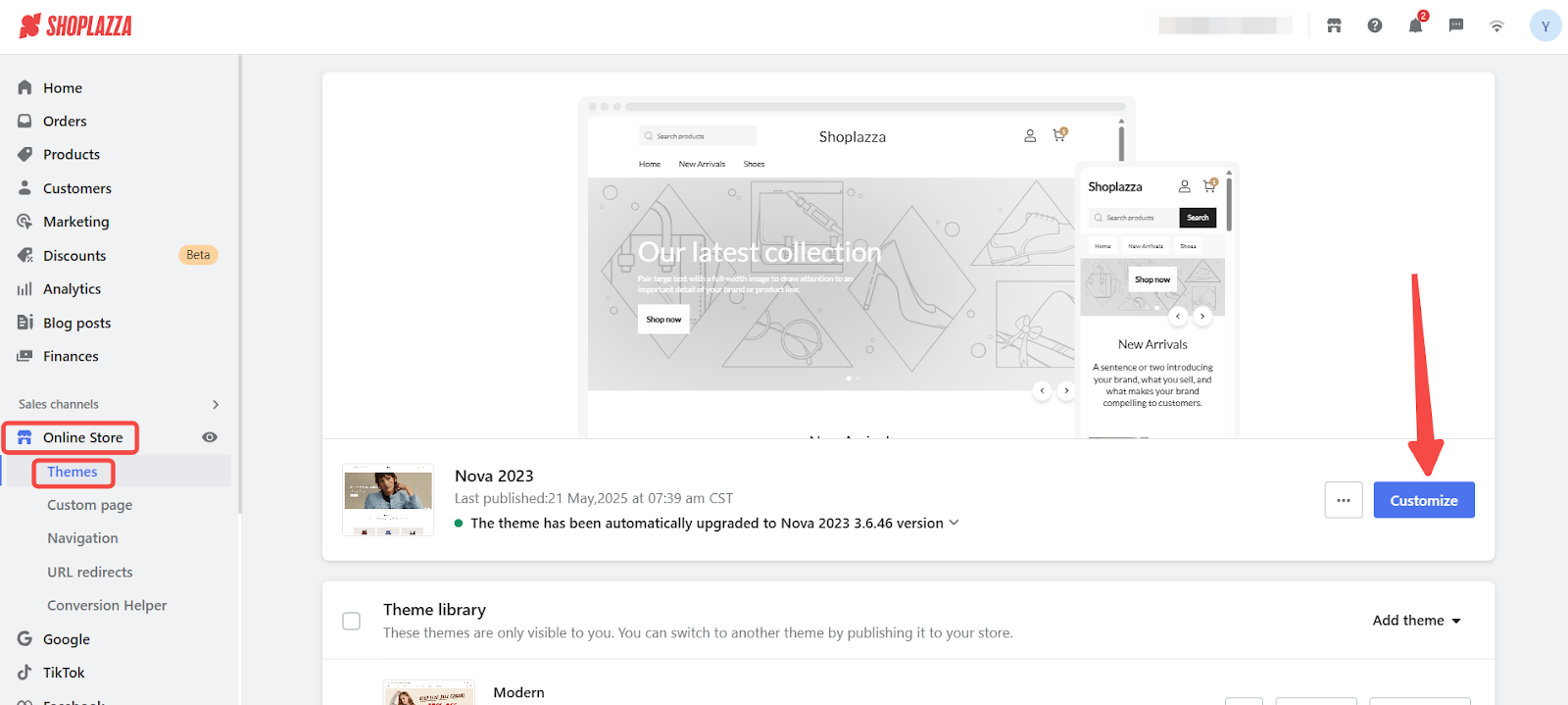This screenshot has height=705, width=1568.
Task: Click cart icon in mobile theme preview
Action: 1210,185
